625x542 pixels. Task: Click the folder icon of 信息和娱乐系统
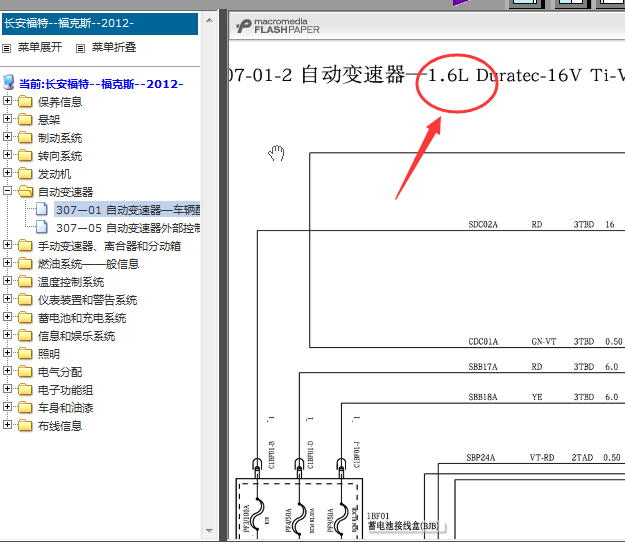(25, 336)
